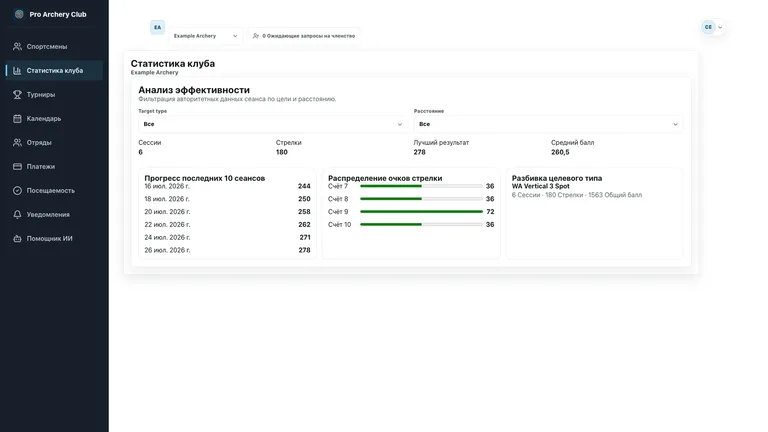Open Помощник ИИ assistant
Screen dimensions: 768x432
pyautogui.click(x=54, y=239)
